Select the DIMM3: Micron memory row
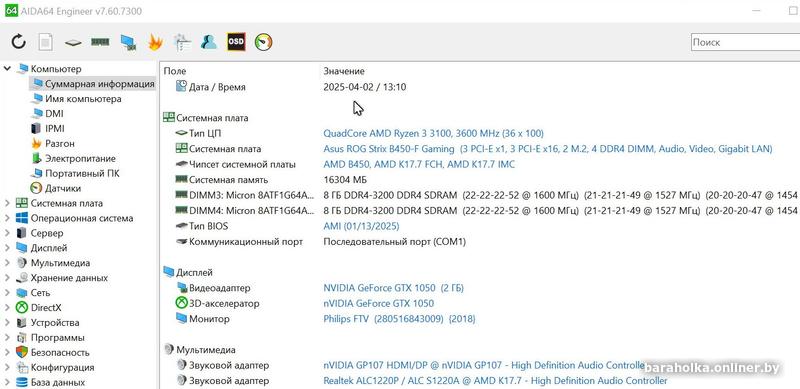Screen dimensions: 800x389 [480, 195]
